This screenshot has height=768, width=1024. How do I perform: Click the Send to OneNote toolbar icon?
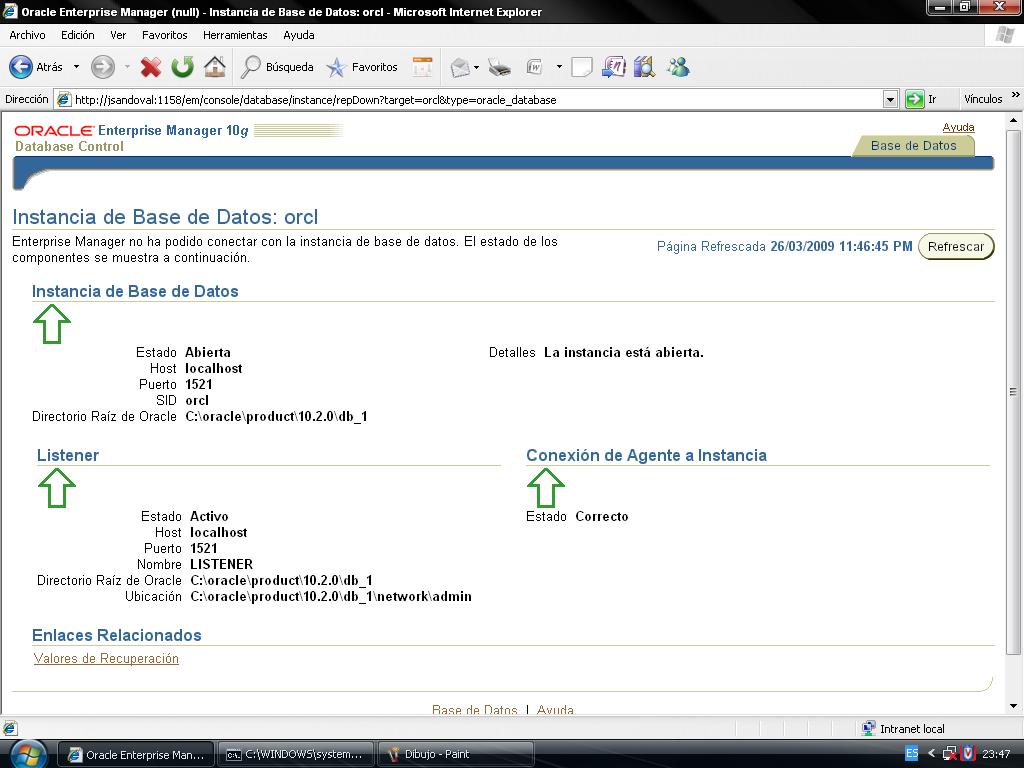613,67
